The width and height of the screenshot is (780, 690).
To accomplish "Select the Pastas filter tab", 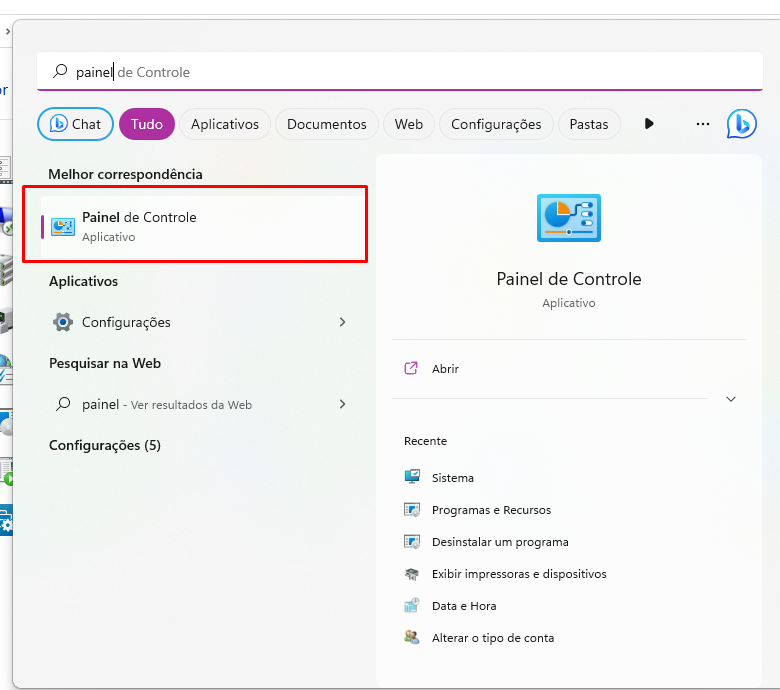I will [589, 124].
